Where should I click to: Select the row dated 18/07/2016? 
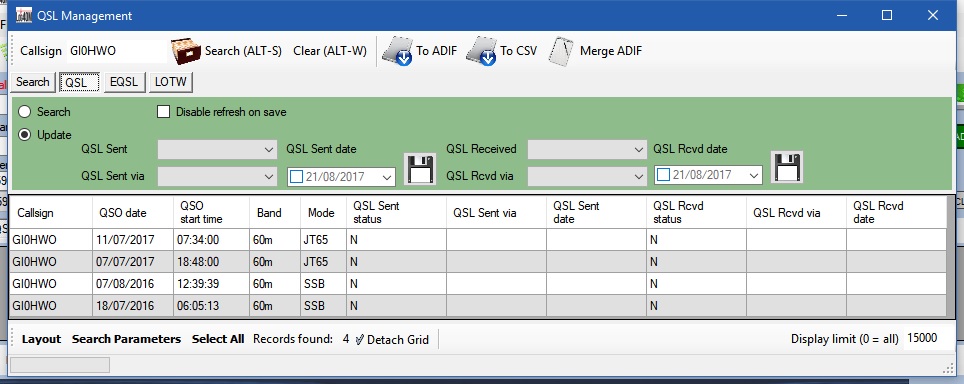478,305
